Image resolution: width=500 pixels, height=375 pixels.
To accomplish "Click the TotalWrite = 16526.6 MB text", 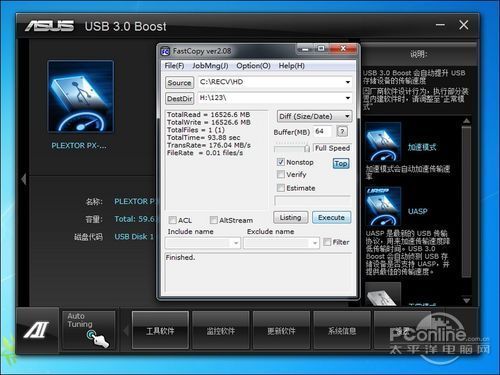I will 209,122.
